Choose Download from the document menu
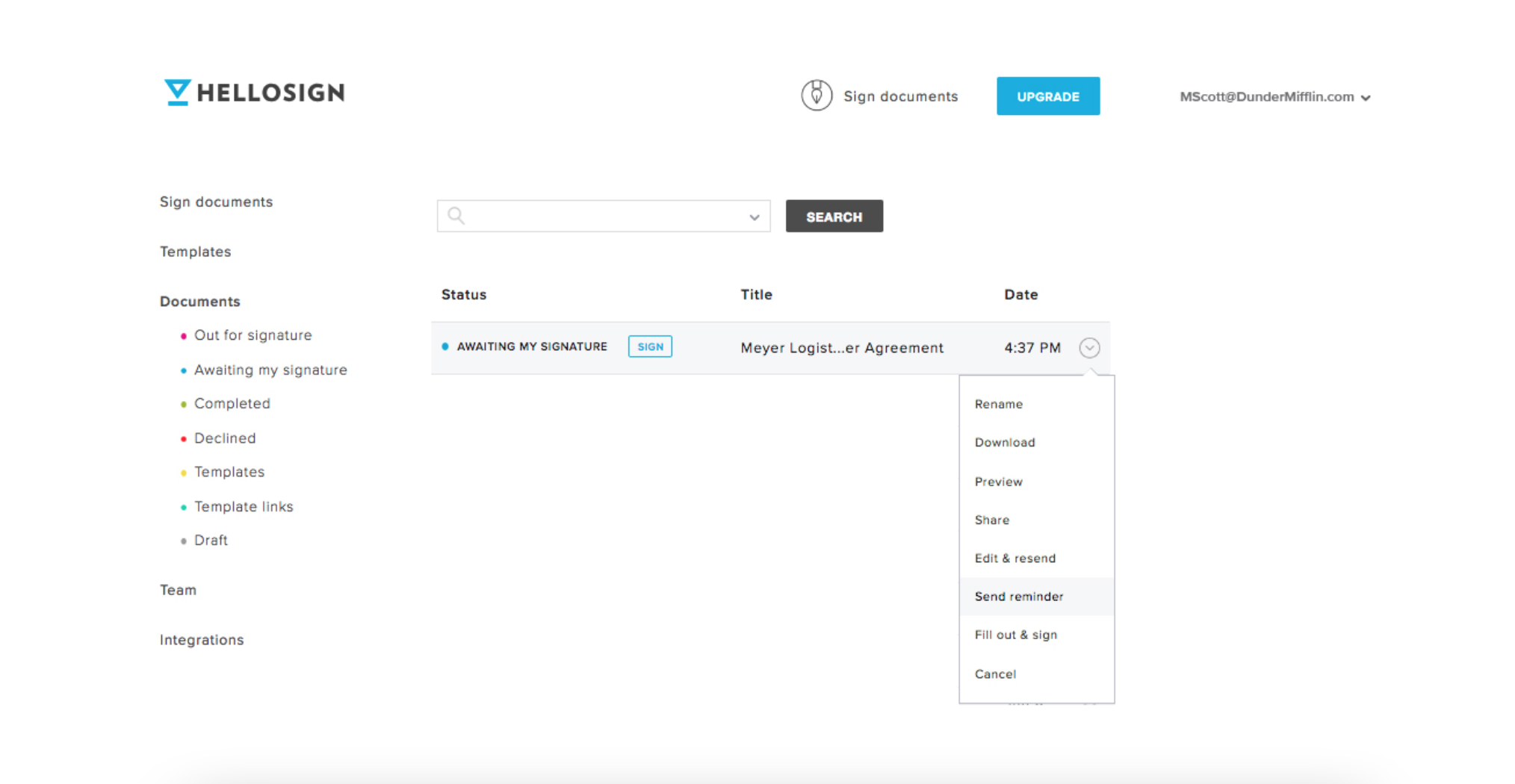Image resolution: width=1515 pixels, height=784 pixels. point(1005,442)
